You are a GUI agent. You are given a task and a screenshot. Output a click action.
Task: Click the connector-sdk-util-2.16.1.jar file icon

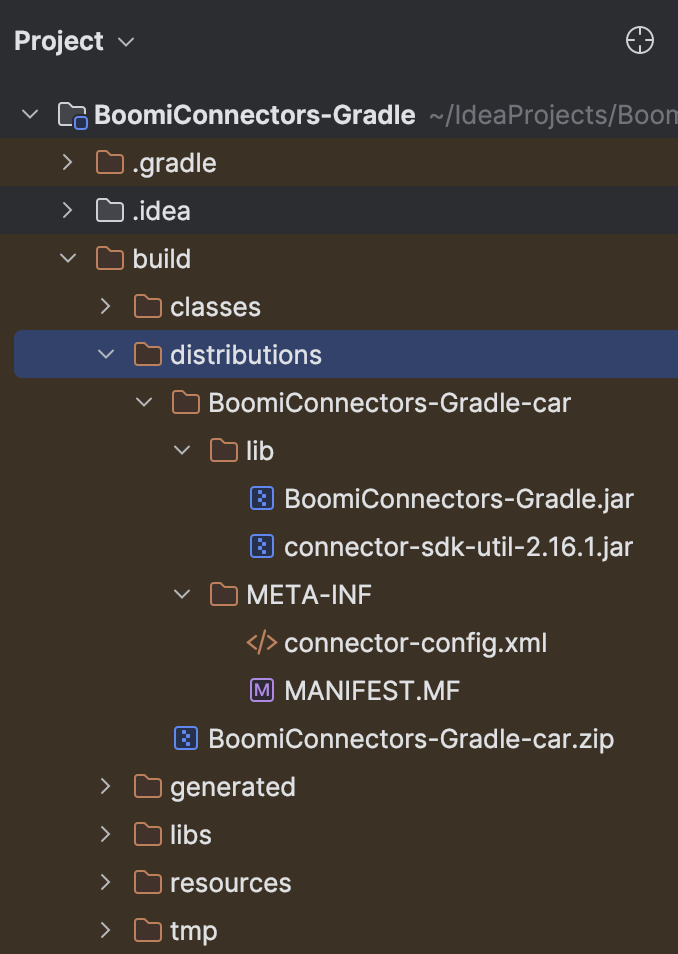pos(261,547)
